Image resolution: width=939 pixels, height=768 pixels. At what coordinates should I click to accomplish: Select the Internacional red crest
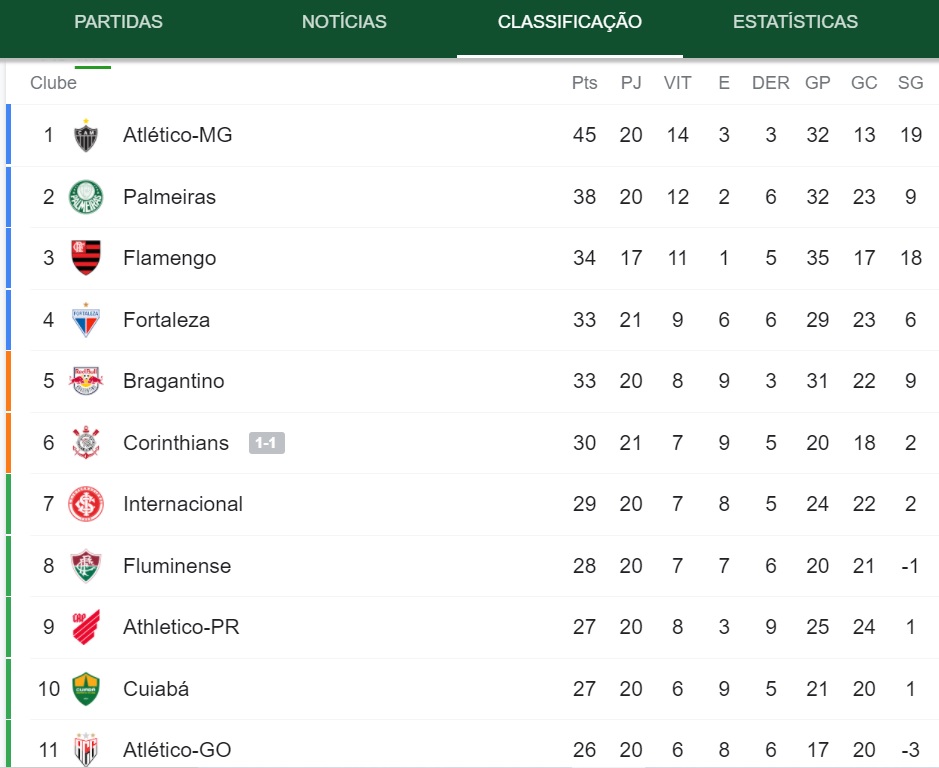[x=86, y=504]
